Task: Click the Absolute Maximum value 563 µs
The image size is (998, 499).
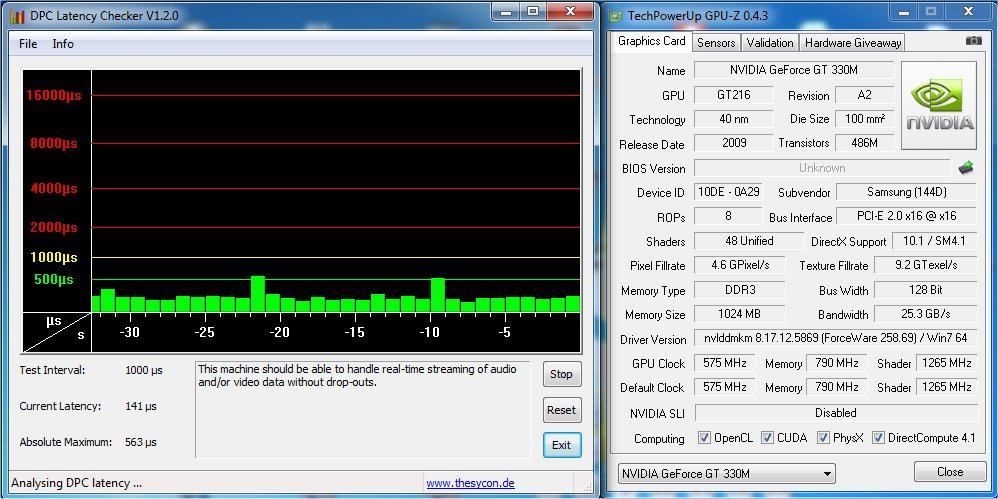Action: click(141, 442)
